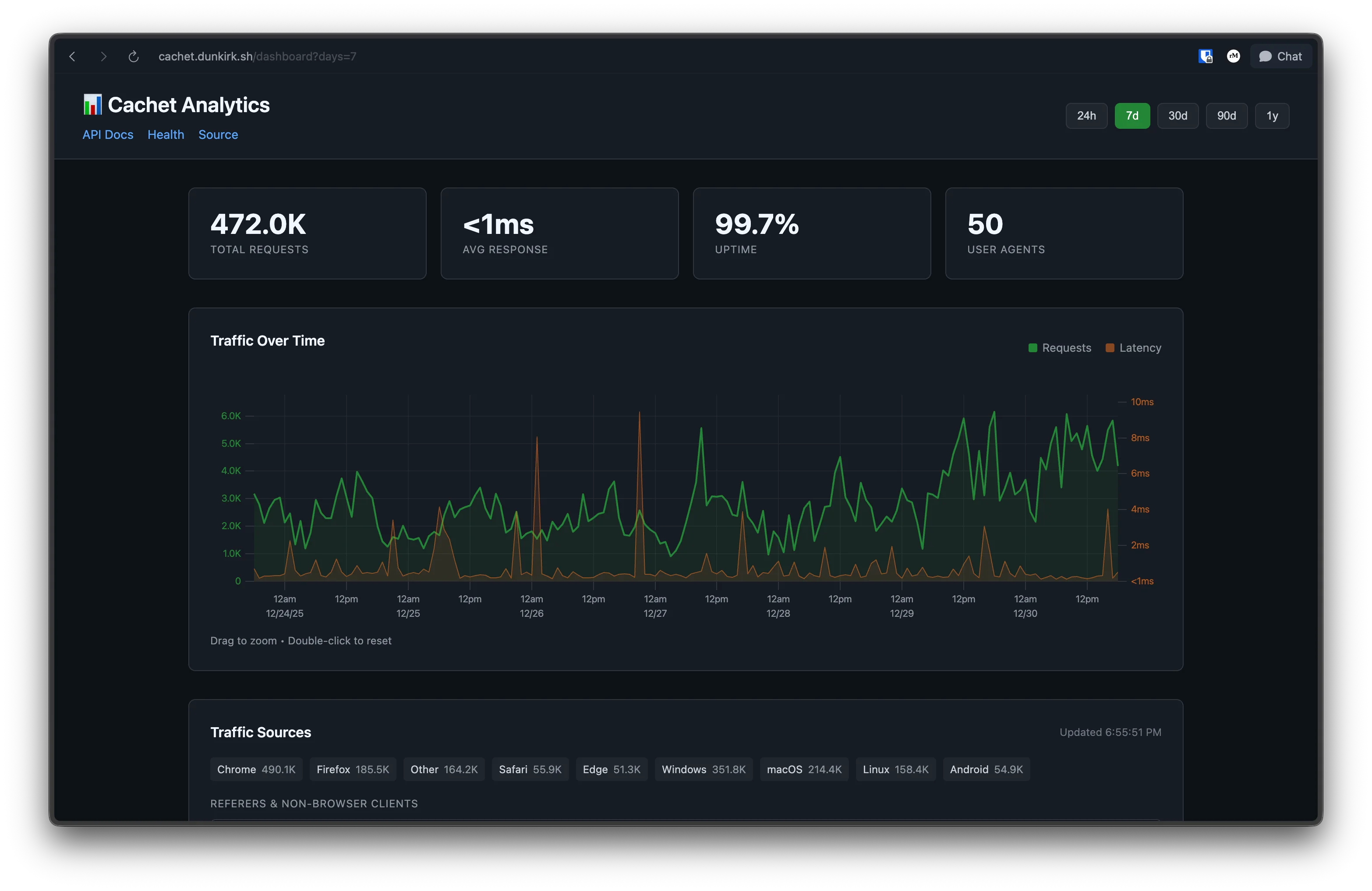
Task: Click the Health link
Action: pos(166,134)
